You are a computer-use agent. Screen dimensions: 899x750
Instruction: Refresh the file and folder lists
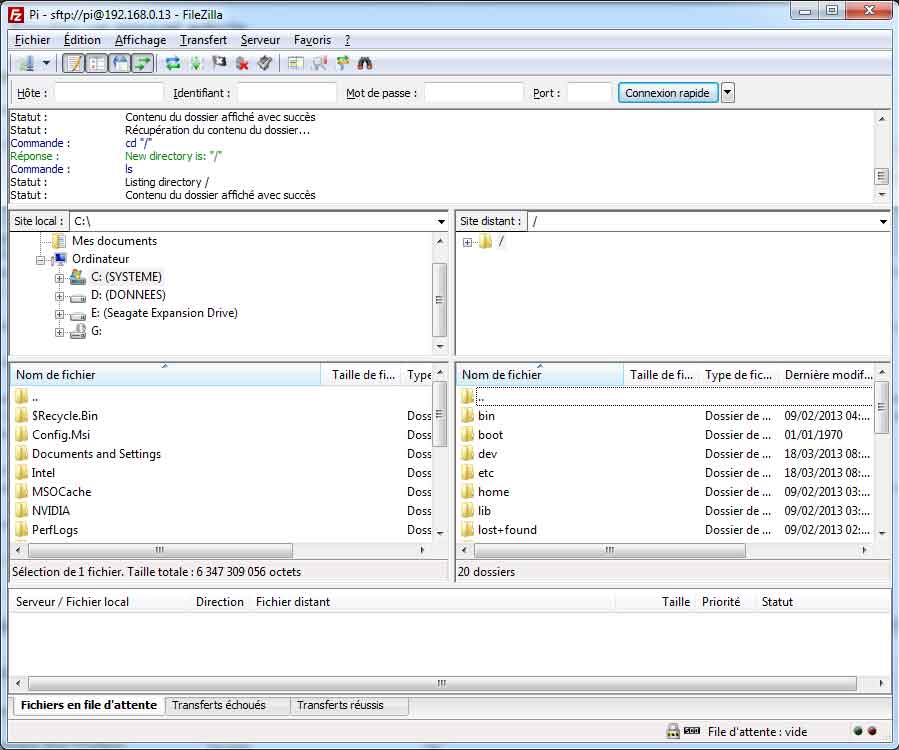pos(173,64)
